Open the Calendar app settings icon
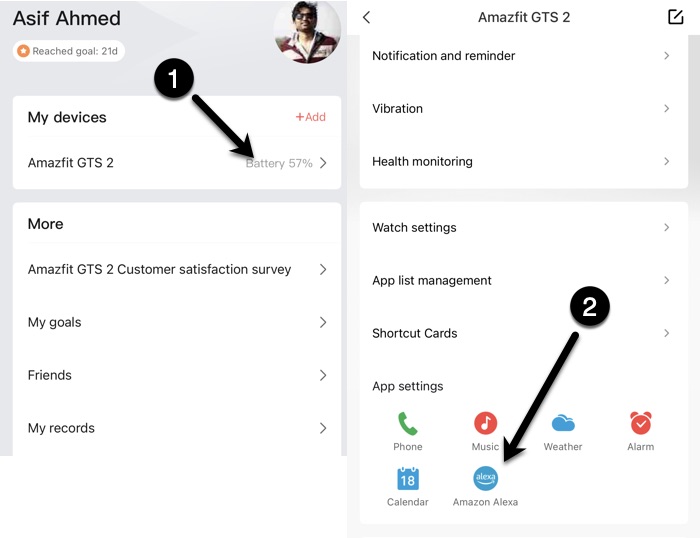 point(408,479)
